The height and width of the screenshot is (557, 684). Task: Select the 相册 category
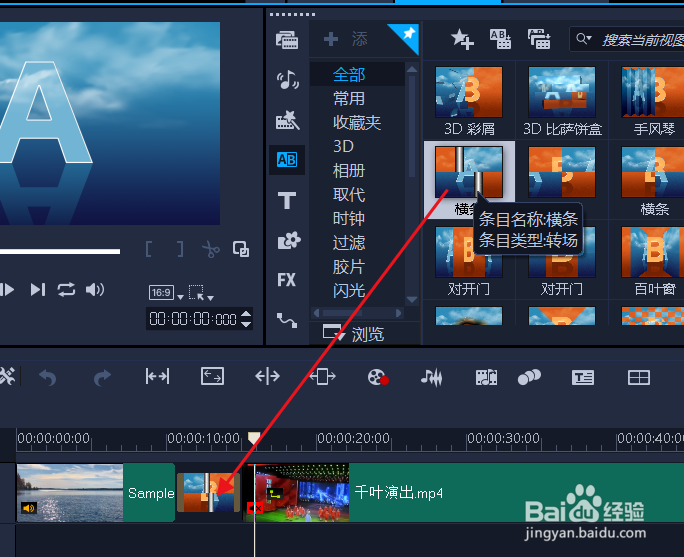[349, 171]
